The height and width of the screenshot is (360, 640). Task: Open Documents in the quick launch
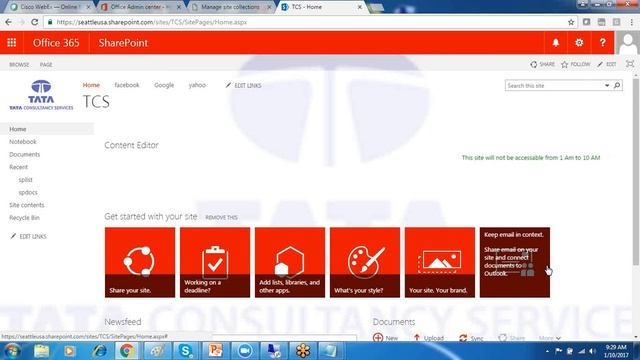pyautogui.click(x=24, y=154)
